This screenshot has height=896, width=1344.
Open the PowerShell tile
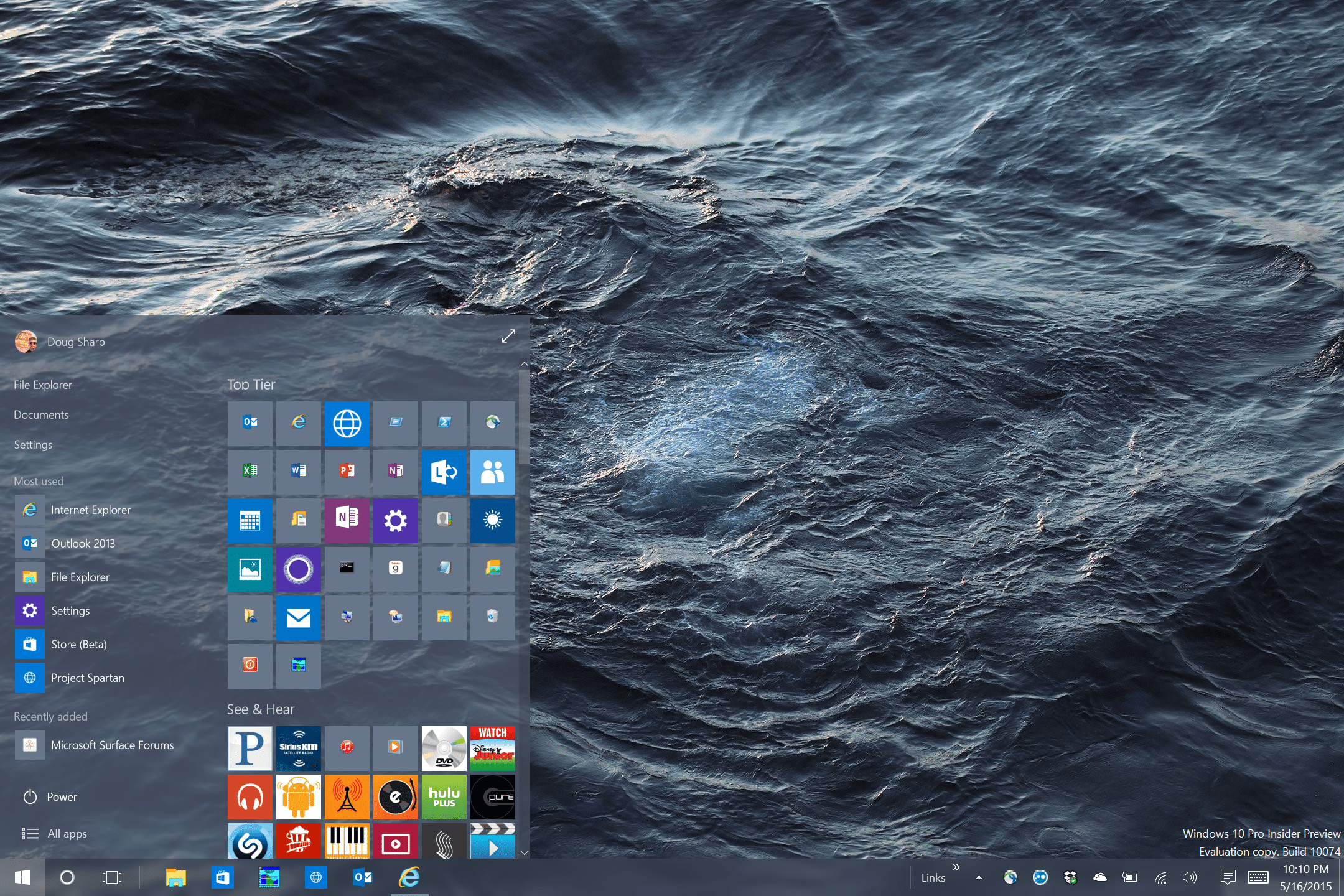(444, 423)
